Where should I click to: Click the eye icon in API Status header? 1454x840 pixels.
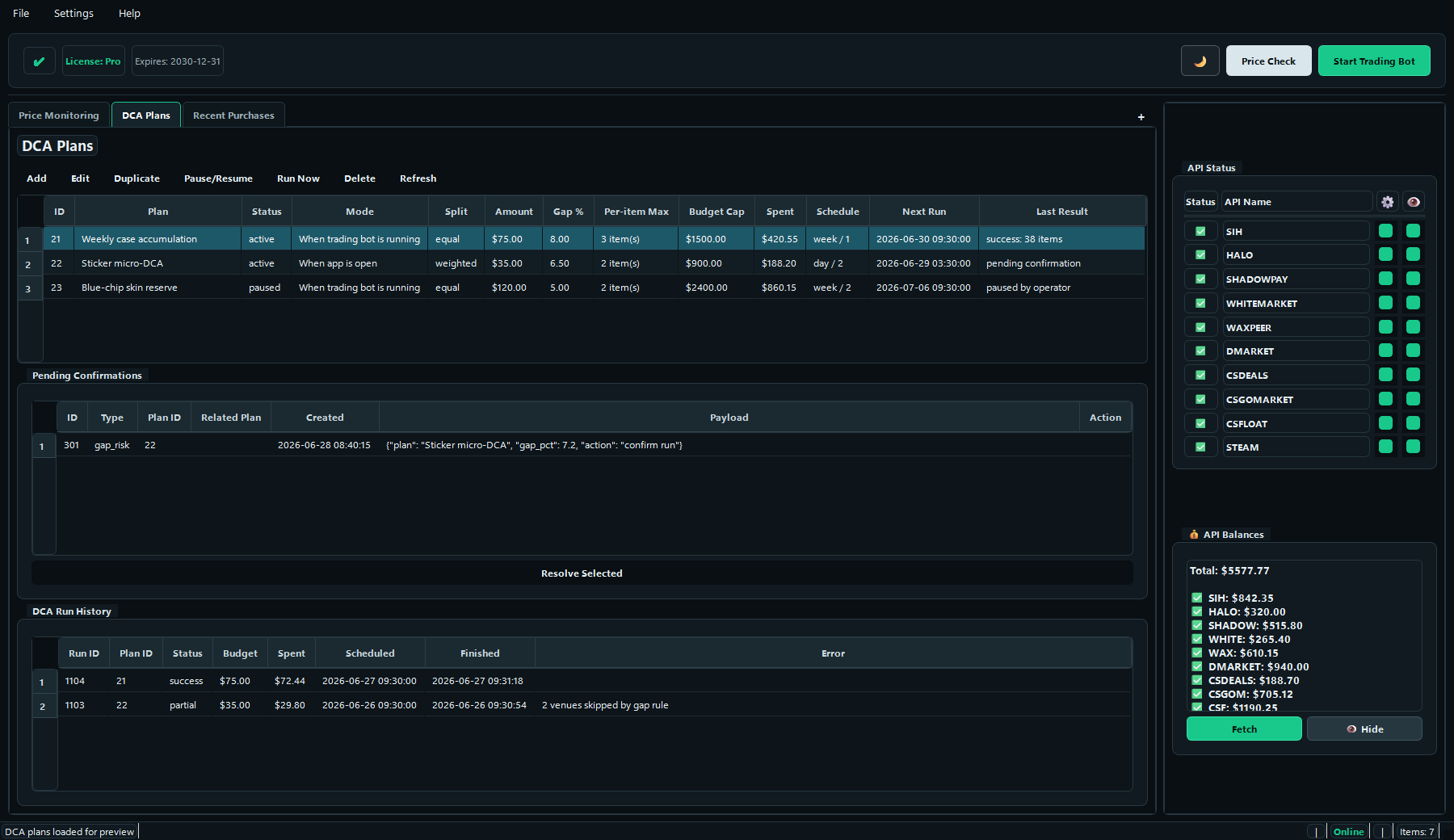[1413, 202]
